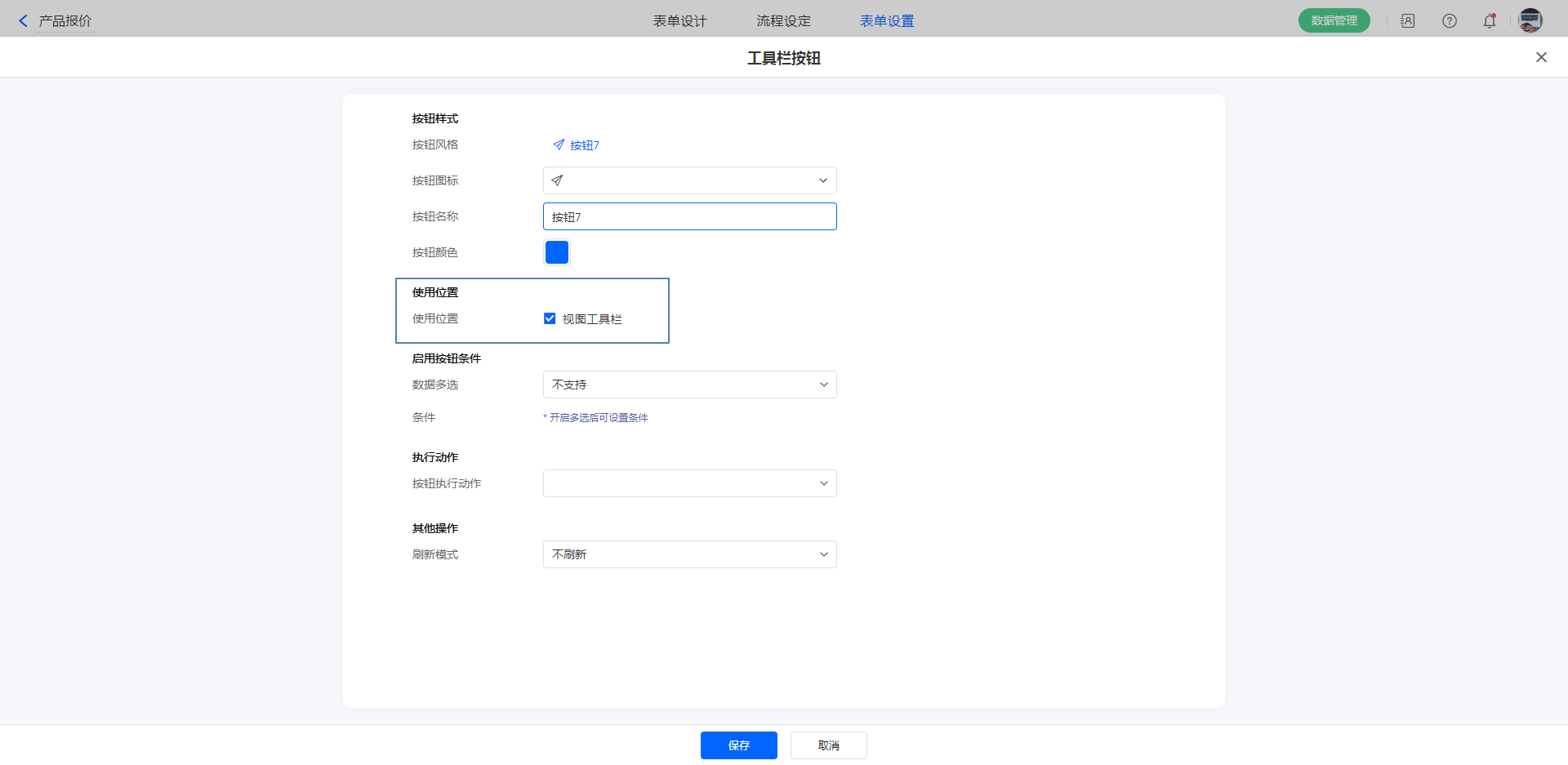Viewport: 1568px width, 765px height.
Task: Switch to the 流程设定 tab
Action: pos(783,21)
